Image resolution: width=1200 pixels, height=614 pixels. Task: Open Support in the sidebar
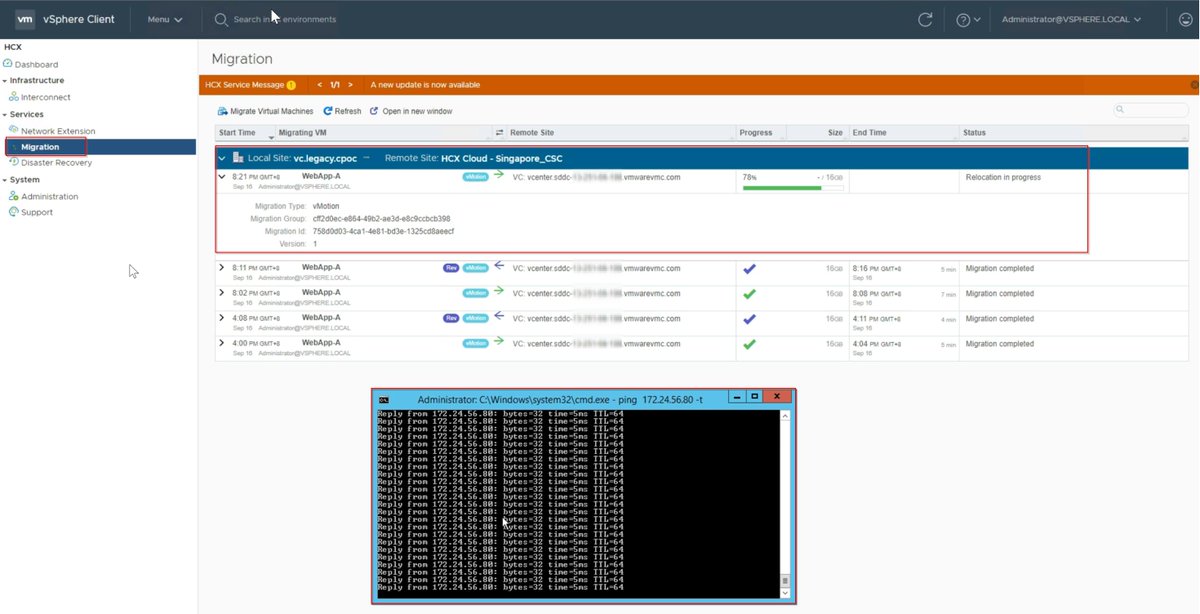pyautogui.click(x=37, y=212)
